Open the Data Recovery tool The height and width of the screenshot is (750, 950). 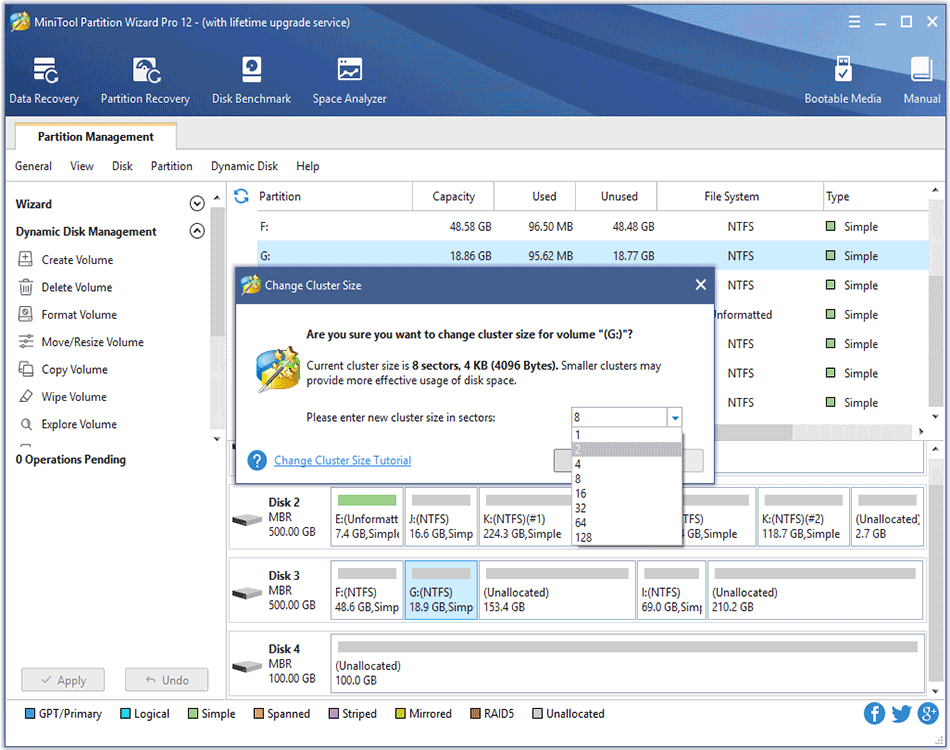pyautogui.click(x=44, y=81)
